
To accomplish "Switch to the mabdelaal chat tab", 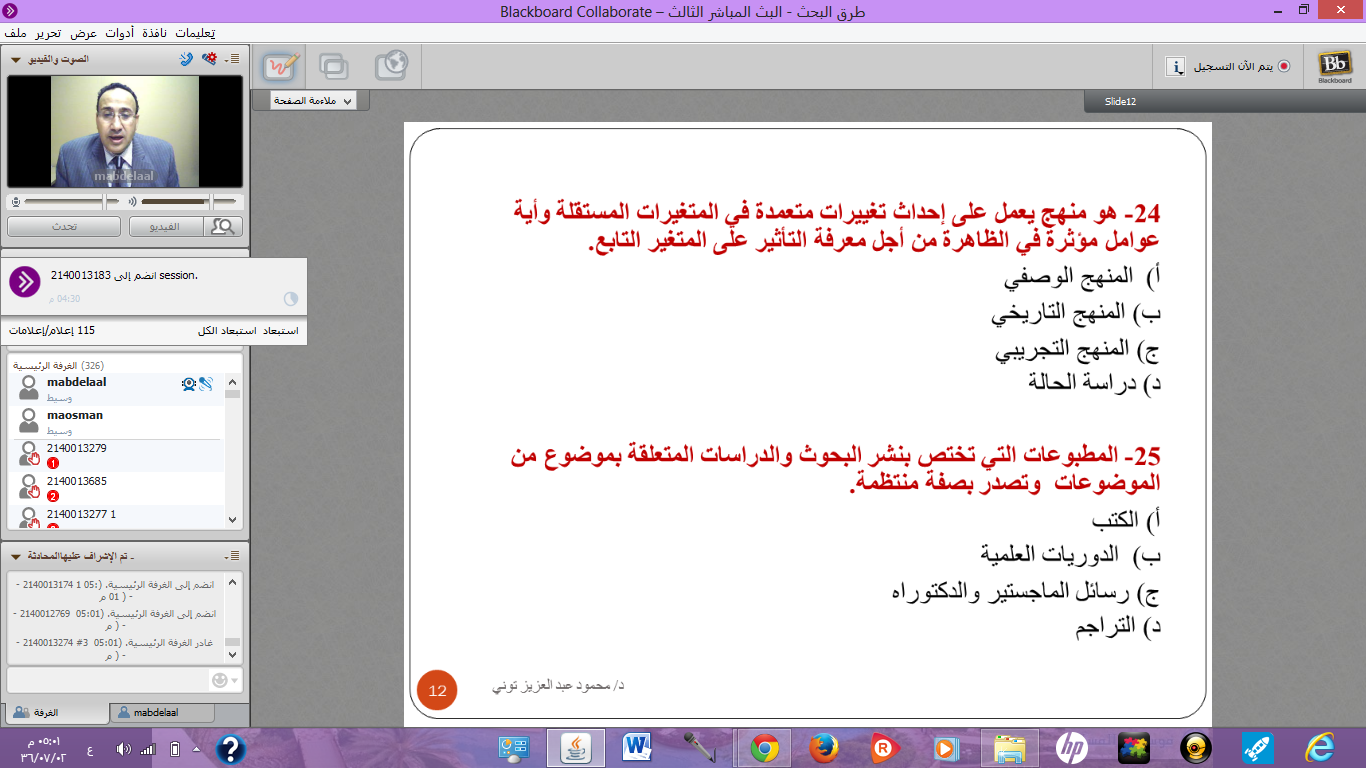I will 162,713.
